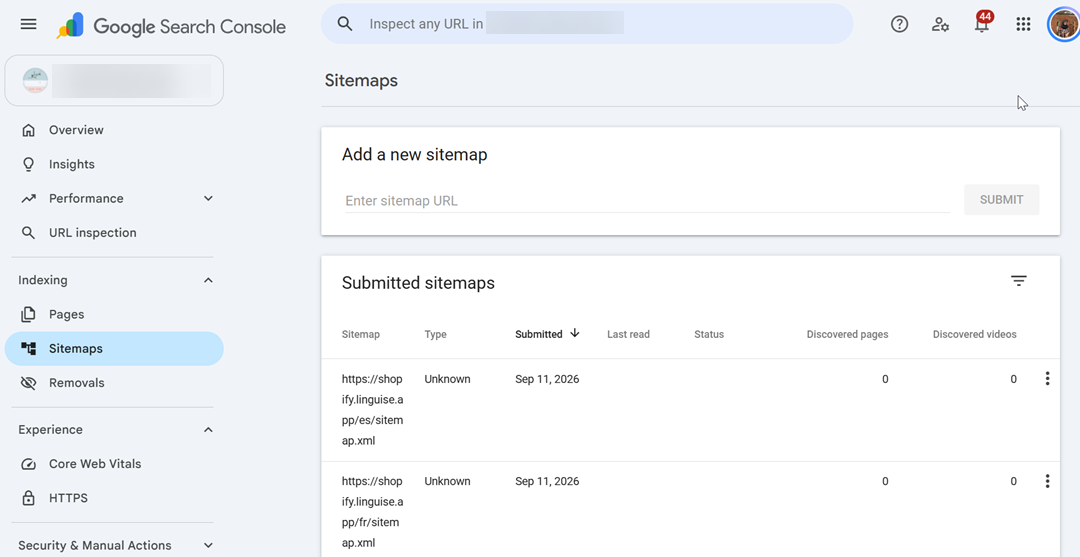Open users and permissions settings icon

click(940, 24)
